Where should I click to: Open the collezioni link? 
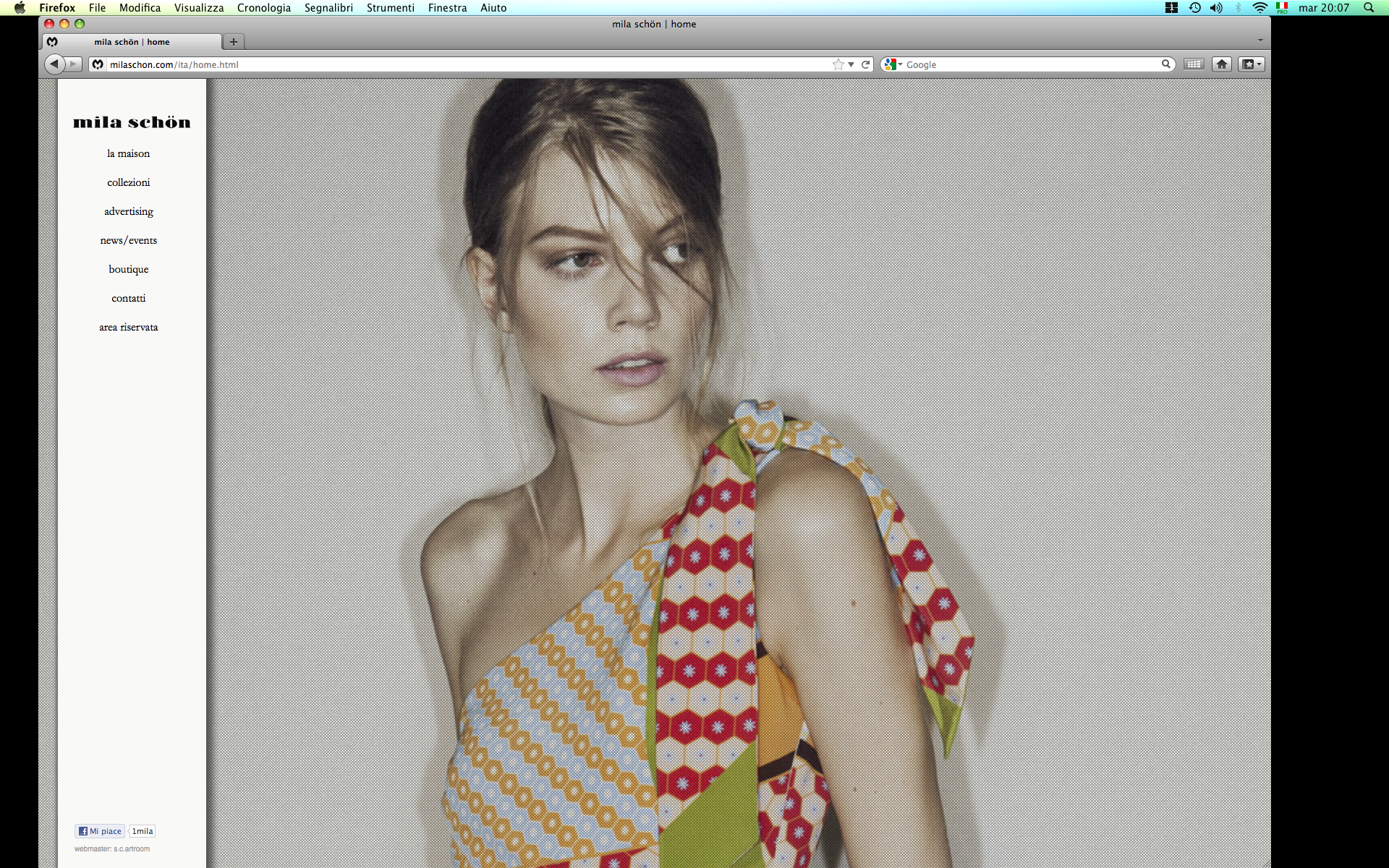pos(129,182)
